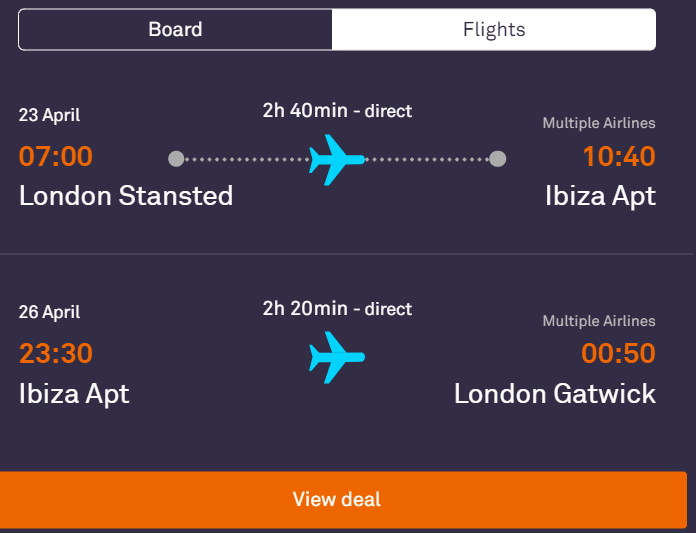Click the 26 April date label

[x=49, y=312]
